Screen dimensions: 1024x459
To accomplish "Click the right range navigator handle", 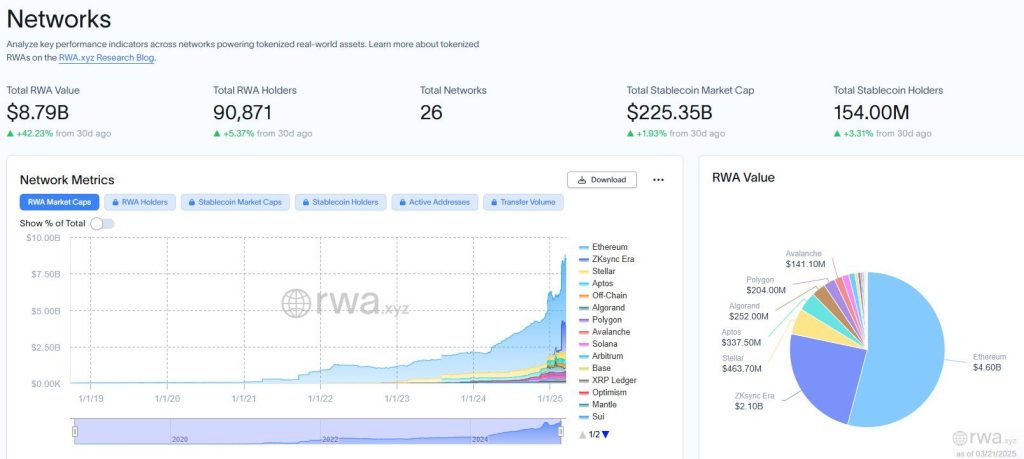I will (560, 432).
